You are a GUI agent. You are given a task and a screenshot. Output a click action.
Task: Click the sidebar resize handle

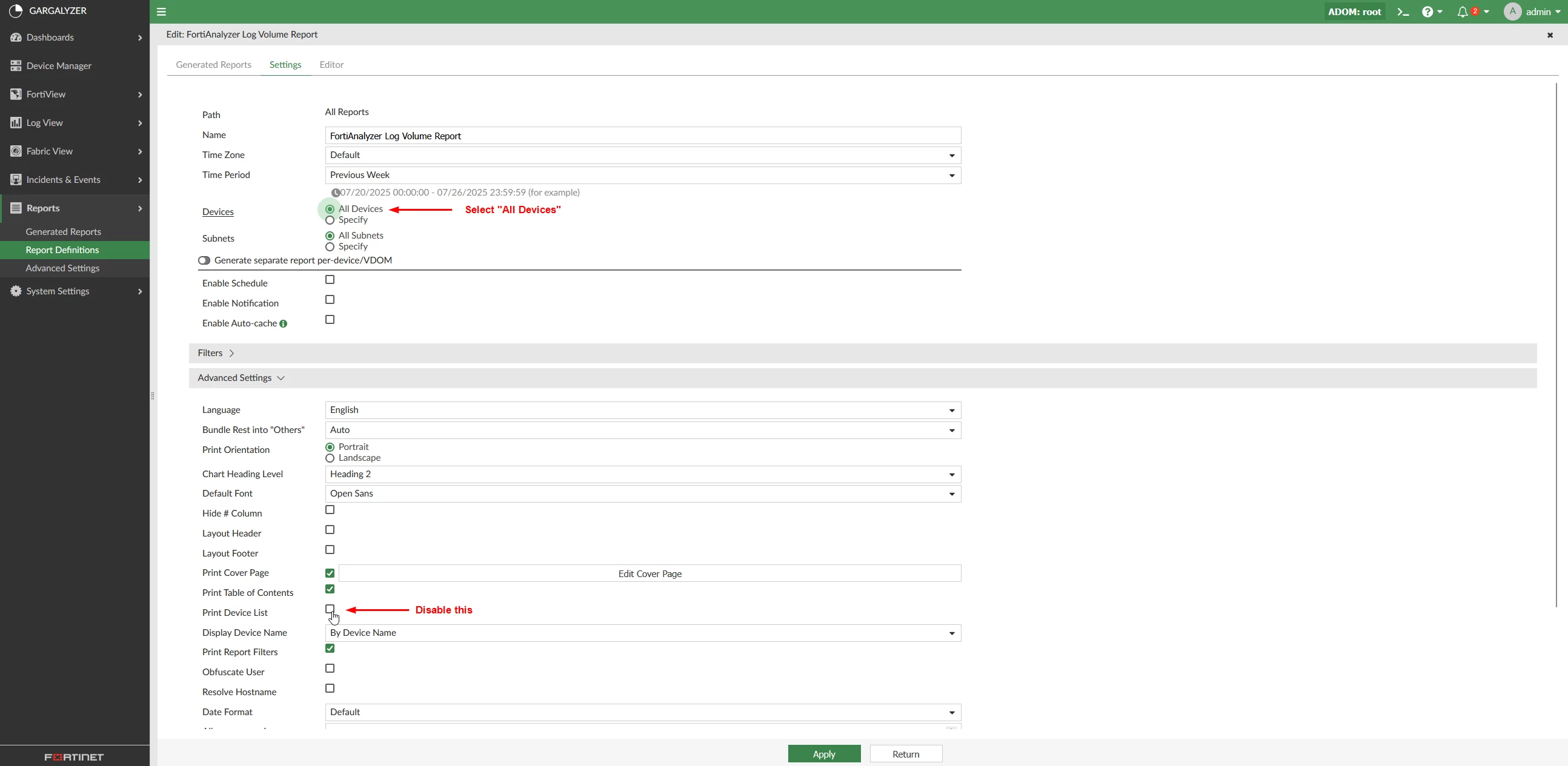(153, 396)
